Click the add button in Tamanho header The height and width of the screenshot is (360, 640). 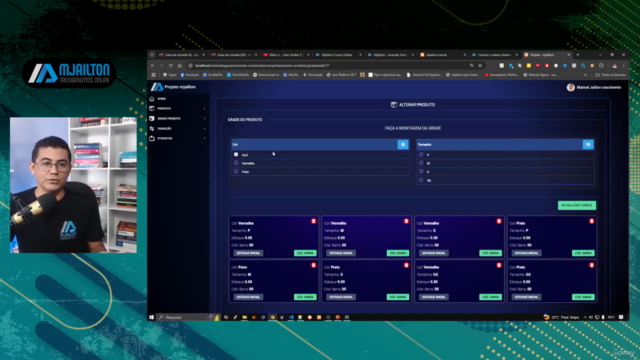pos(588,144)
